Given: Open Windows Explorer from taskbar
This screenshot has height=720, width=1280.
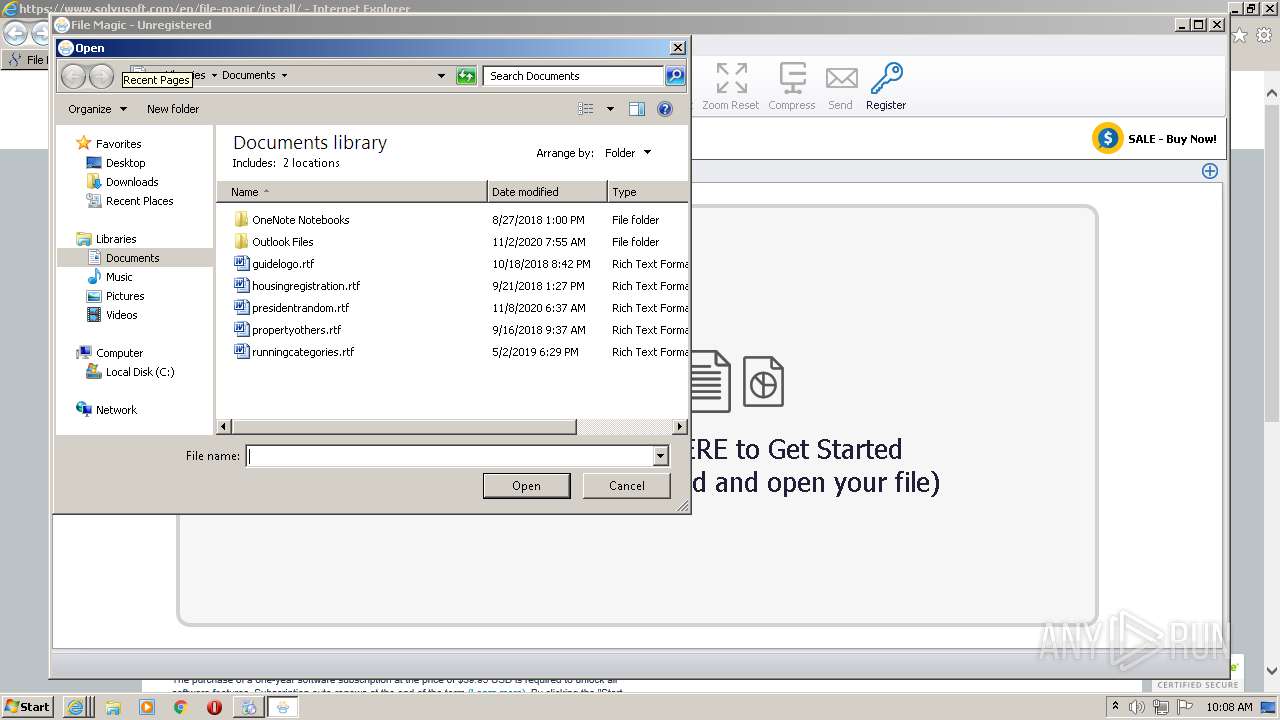Looking at the screenshot, I should pyautogui.click(x=113, y=707).
